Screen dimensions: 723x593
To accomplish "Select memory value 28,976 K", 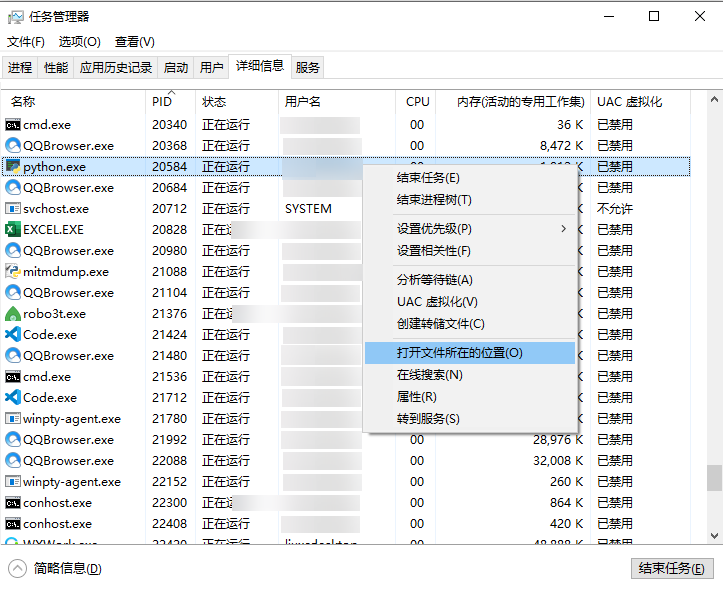I will (558, 439).
